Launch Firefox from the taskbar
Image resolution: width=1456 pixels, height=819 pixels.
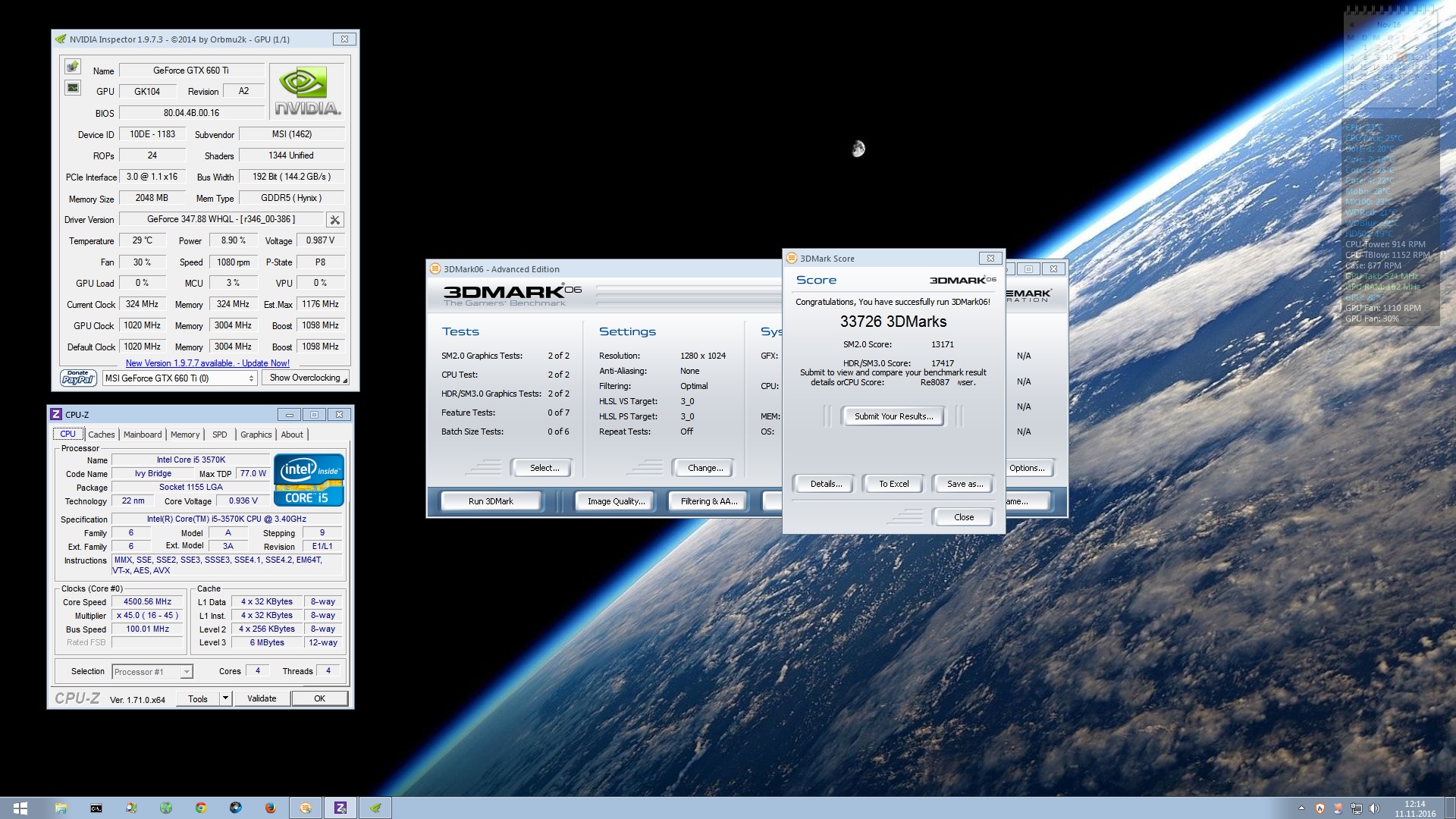[271, 808]
